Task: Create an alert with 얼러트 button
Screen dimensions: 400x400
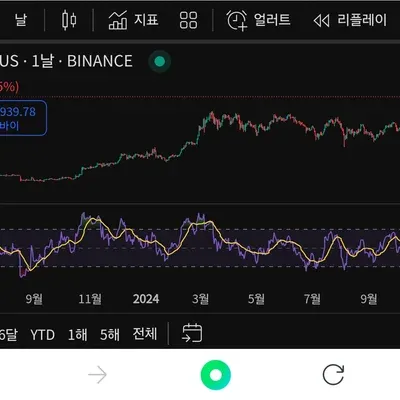Action: (x=258, y=20)
